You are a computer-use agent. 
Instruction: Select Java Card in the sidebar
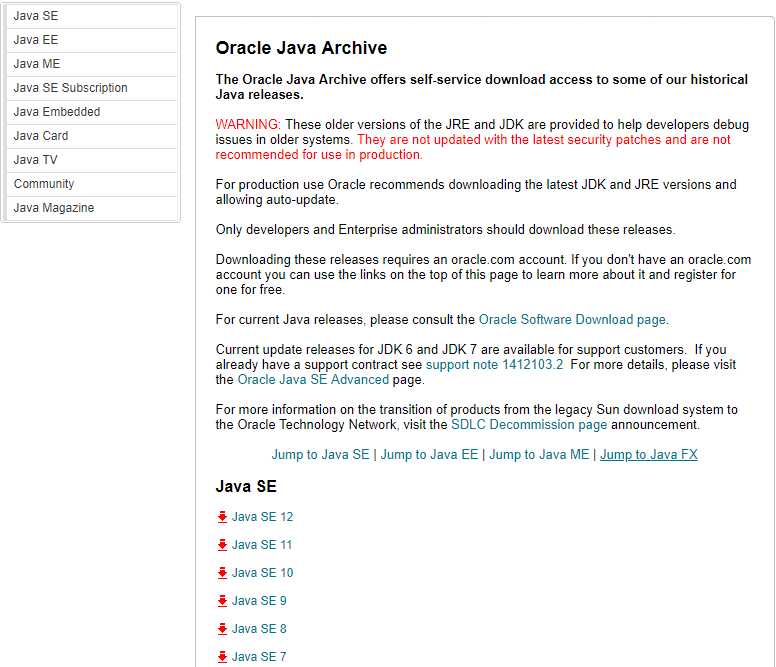[x=92, y=136]
